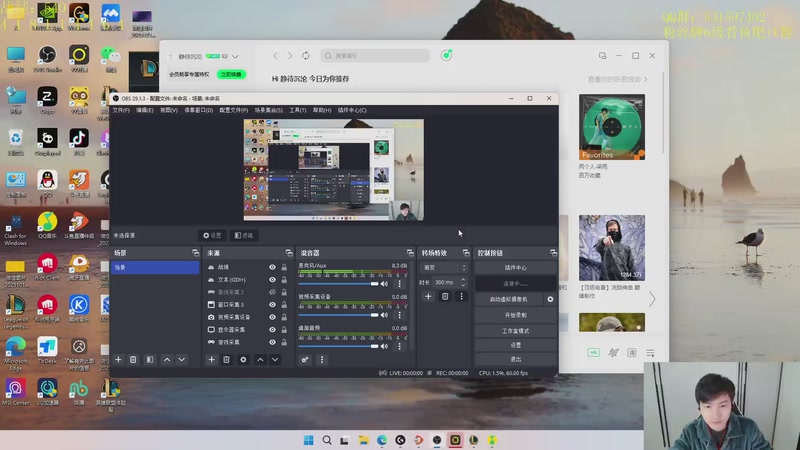Undock the 控制按钮 panel with float icon
The height and width of the screenshot is (450, 800).
click(553, 253)
